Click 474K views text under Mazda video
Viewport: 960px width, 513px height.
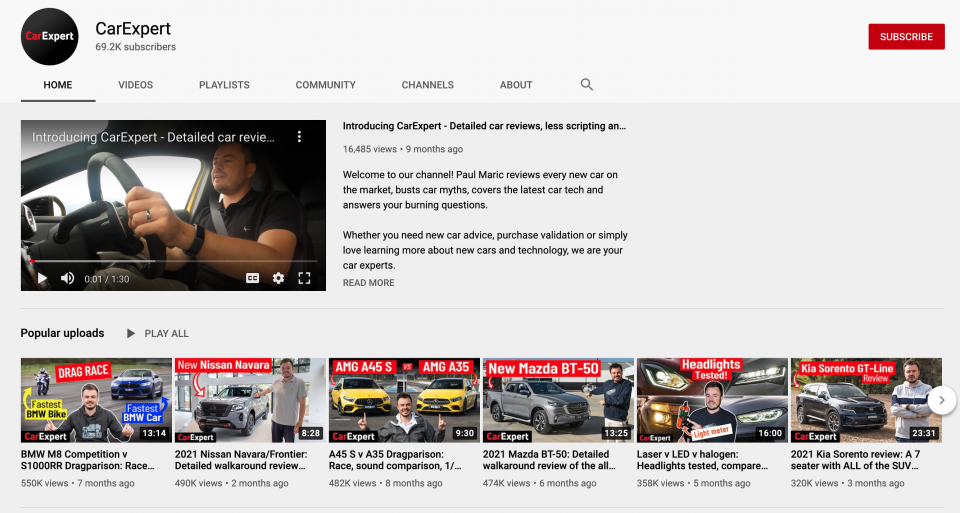coord(506,483)
